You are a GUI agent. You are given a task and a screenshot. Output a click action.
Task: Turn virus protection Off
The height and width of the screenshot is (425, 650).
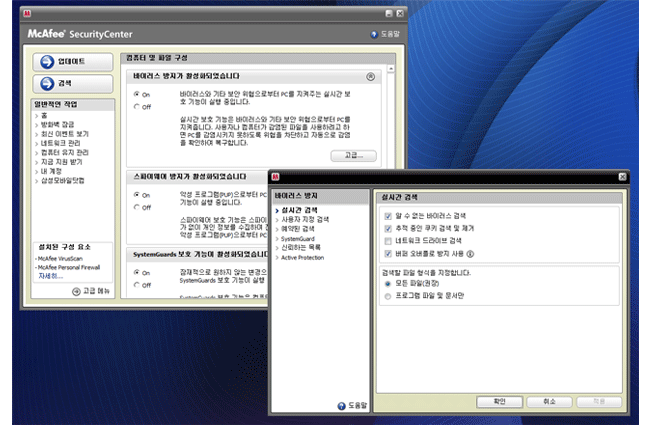[x=136, y=107]
